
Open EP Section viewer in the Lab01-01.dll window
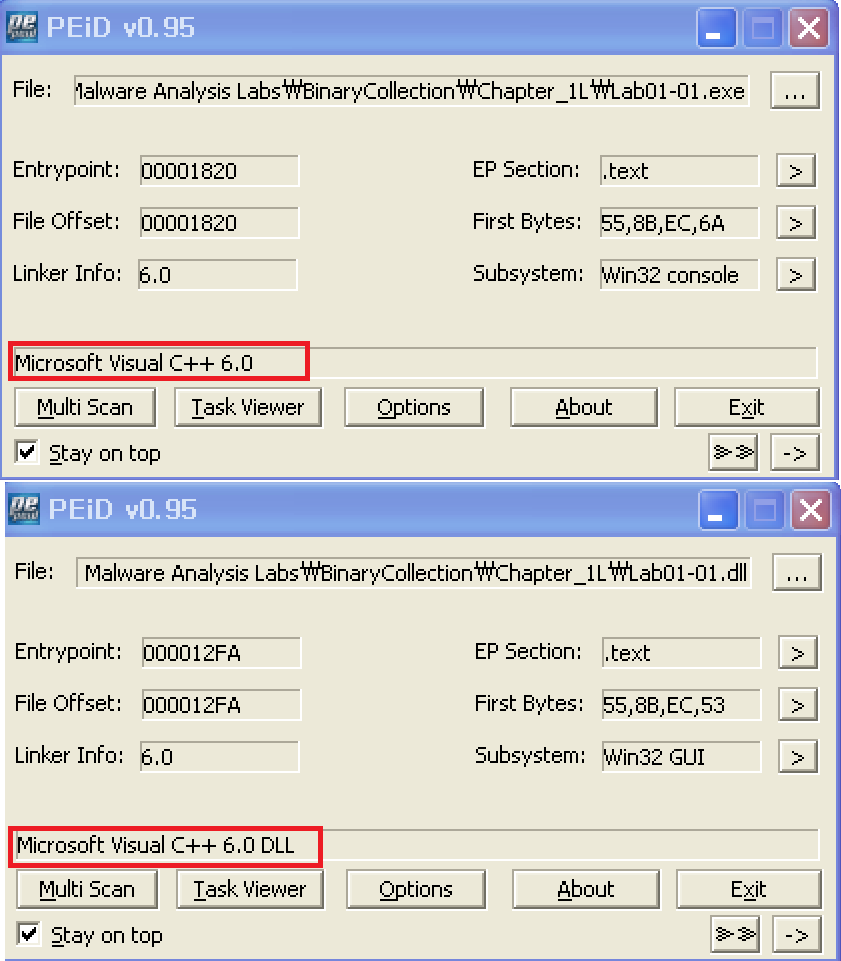pos(797,653)
